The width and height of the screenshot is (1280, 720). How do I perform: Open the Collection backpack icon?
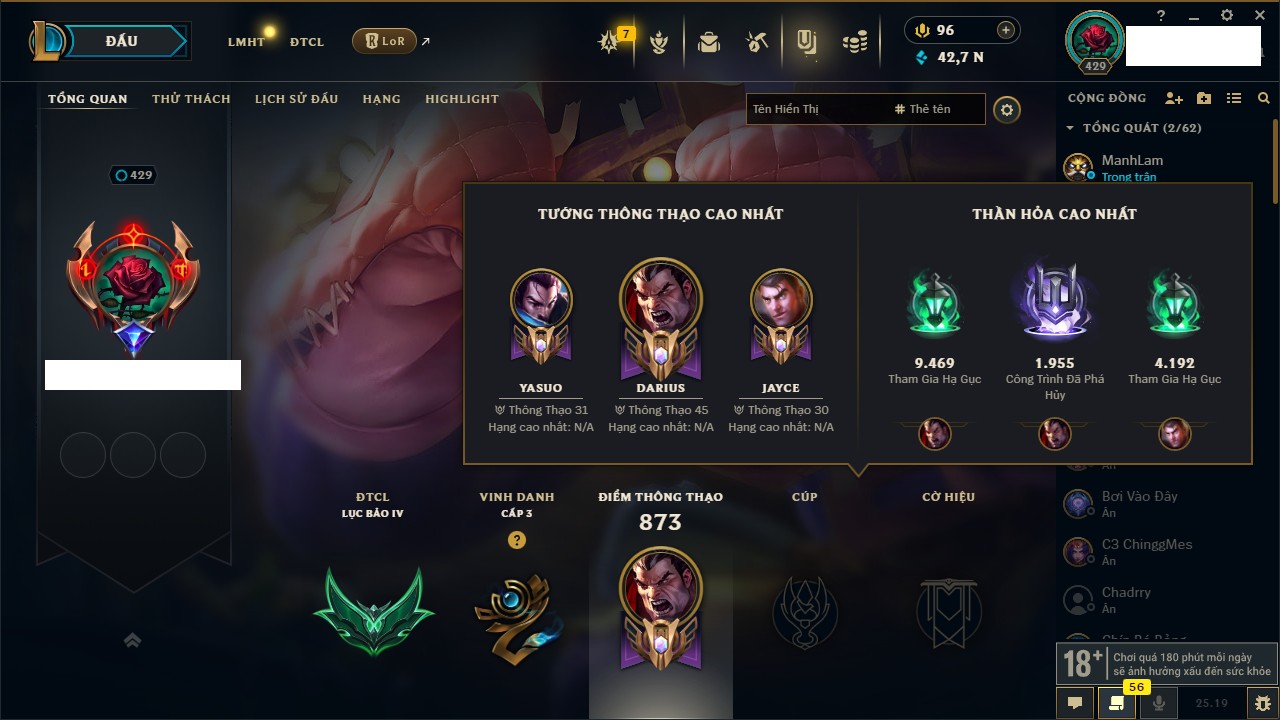click(x=709, y=42)
